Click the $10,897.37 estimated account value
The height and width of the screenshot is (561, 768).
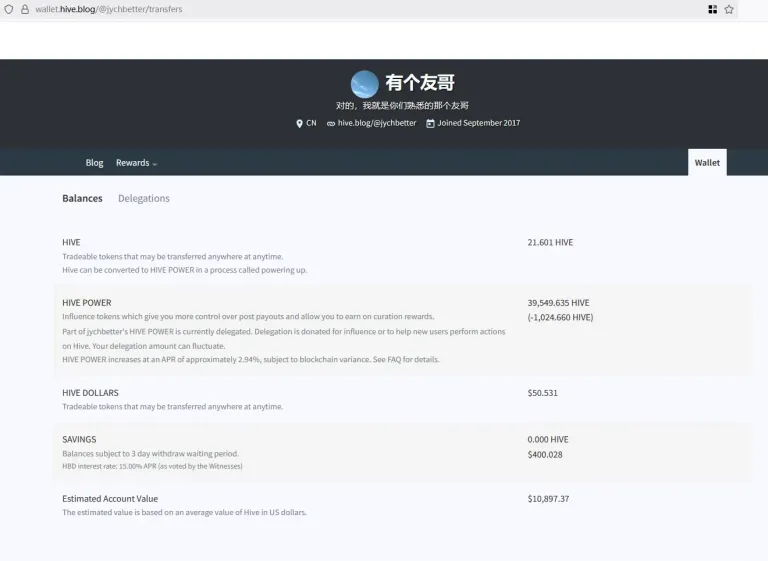point(548,499)
